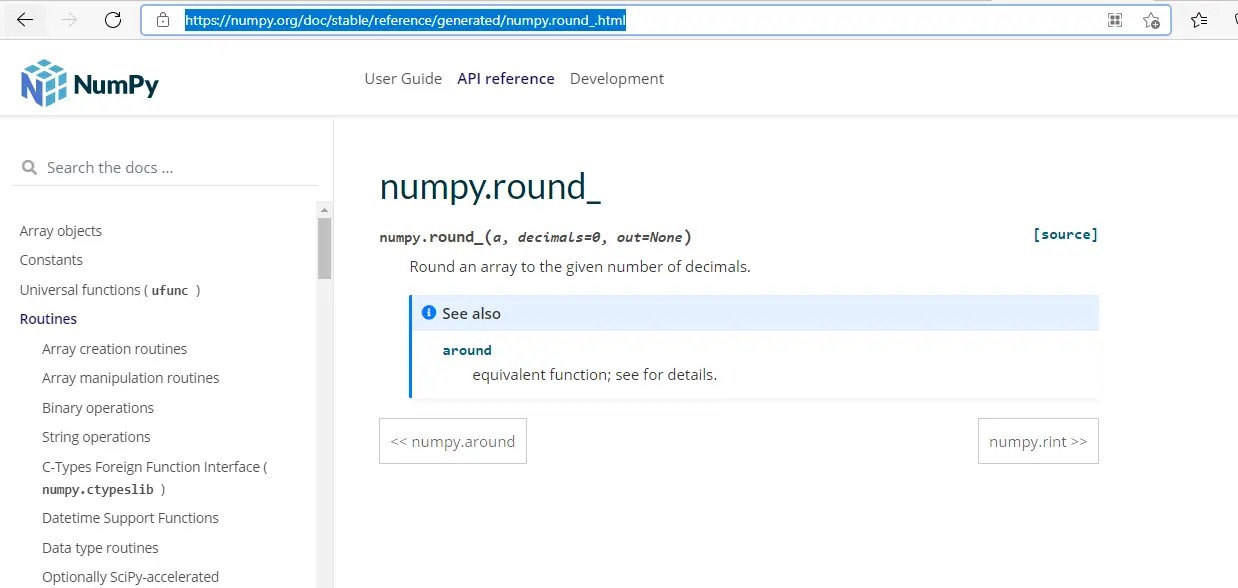Switch to the API reference section
1238x588 pixels.
[505, 79]
